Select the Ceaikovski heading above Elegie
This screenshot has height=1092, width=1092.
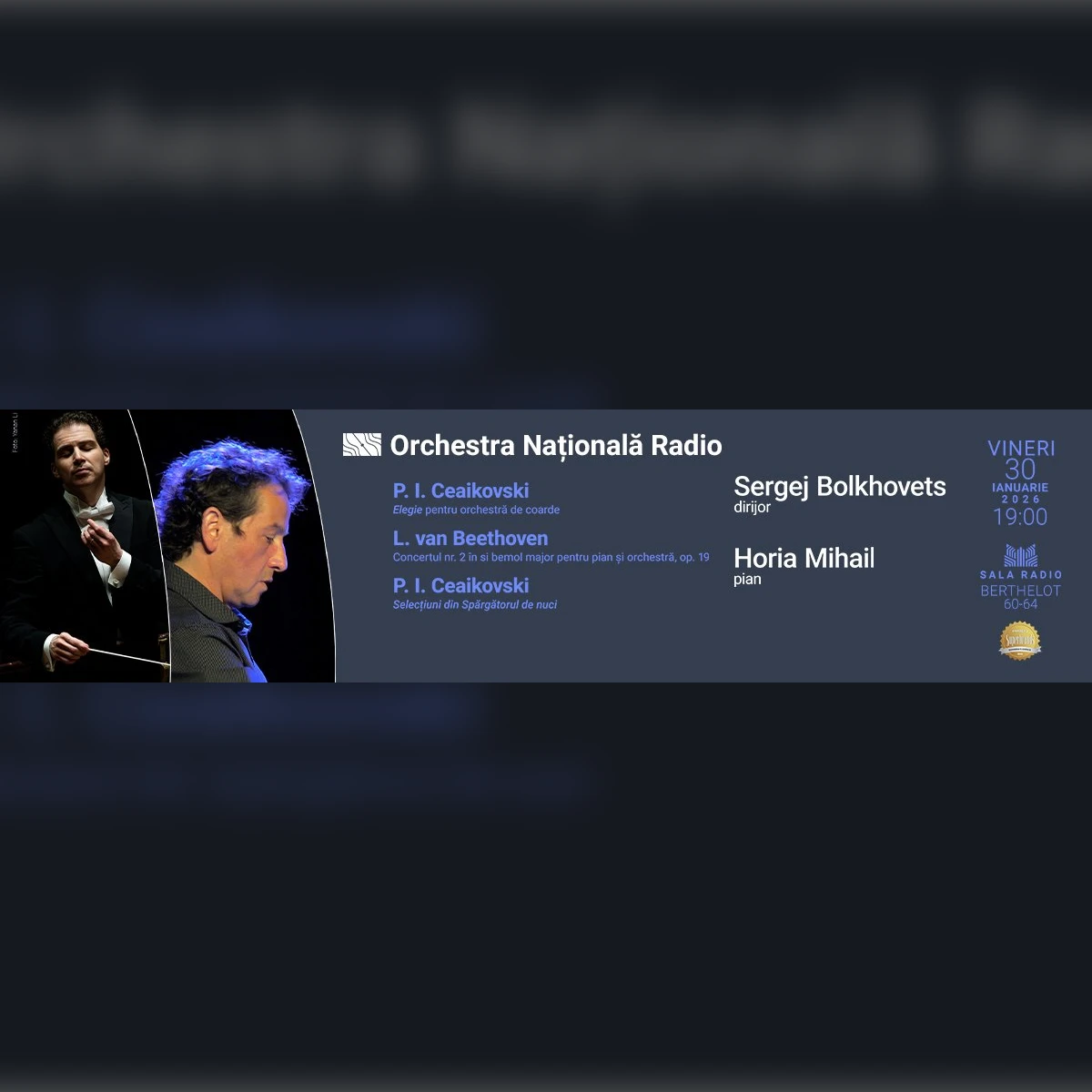pyautogui.click(x=460, y=490)
